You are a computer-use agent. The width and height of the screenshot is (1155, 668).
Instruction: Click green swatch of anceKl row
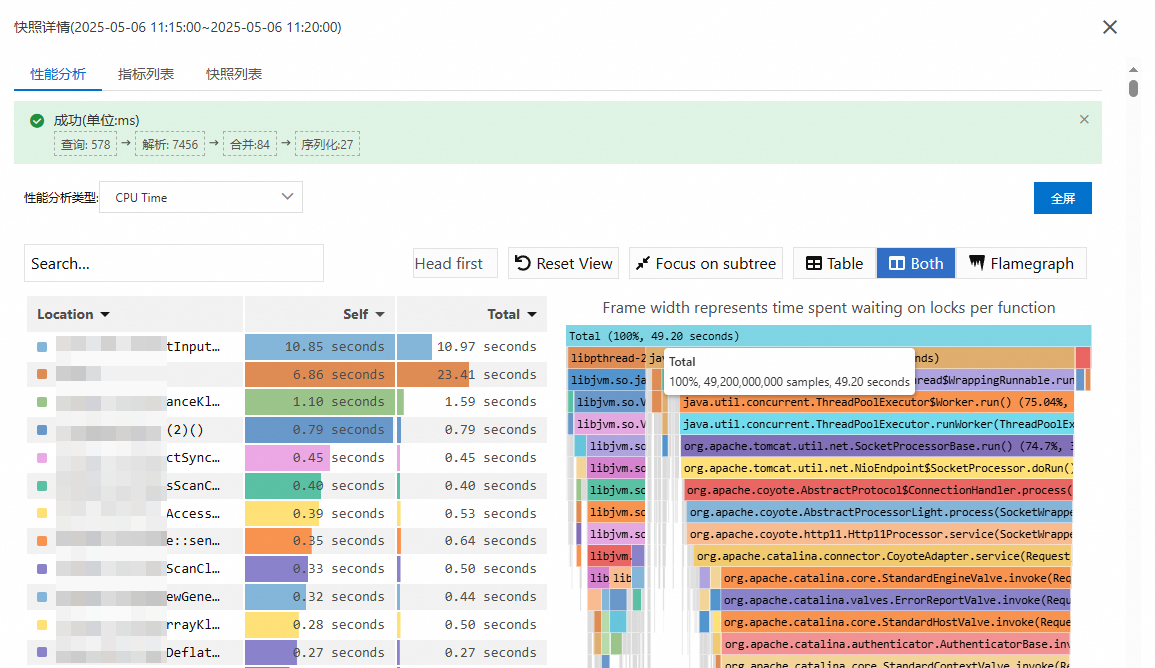pos(42,402)
